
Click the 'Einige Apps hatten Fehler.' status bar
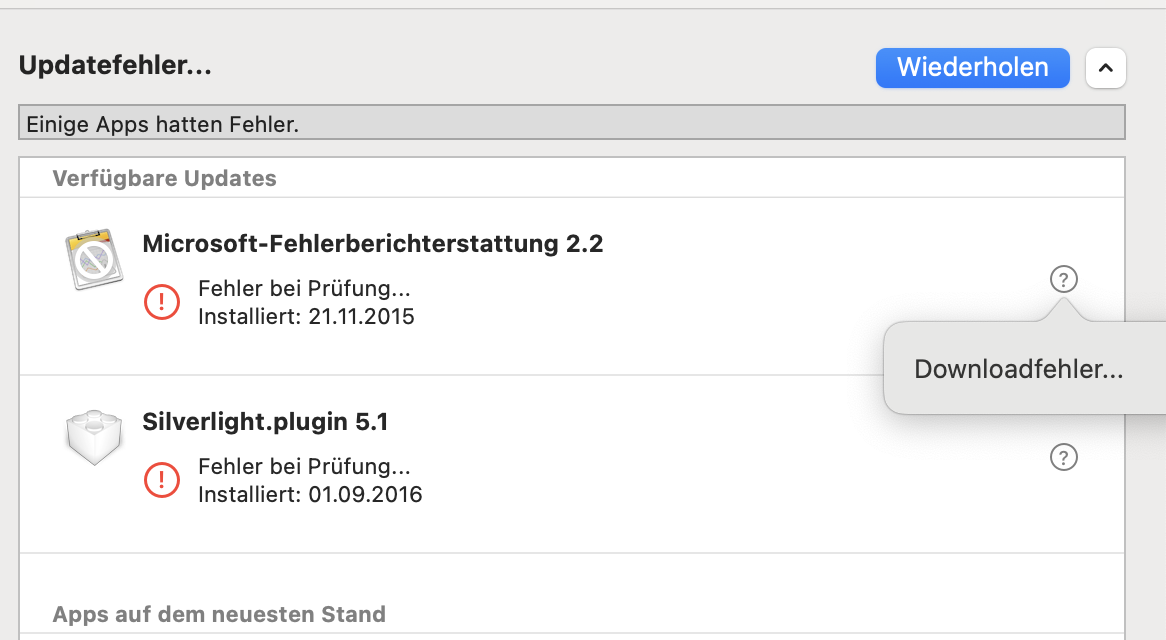(571, 124)
